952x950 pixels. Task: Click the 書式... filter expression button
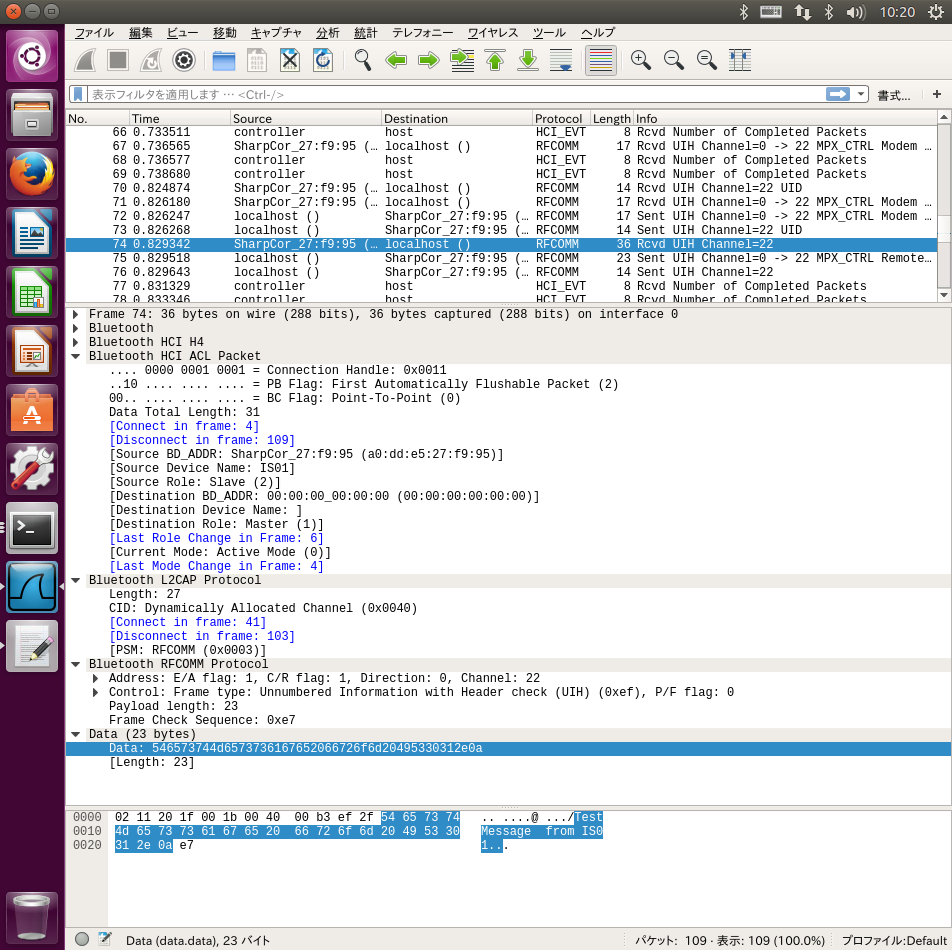click(x=893, y=95)
